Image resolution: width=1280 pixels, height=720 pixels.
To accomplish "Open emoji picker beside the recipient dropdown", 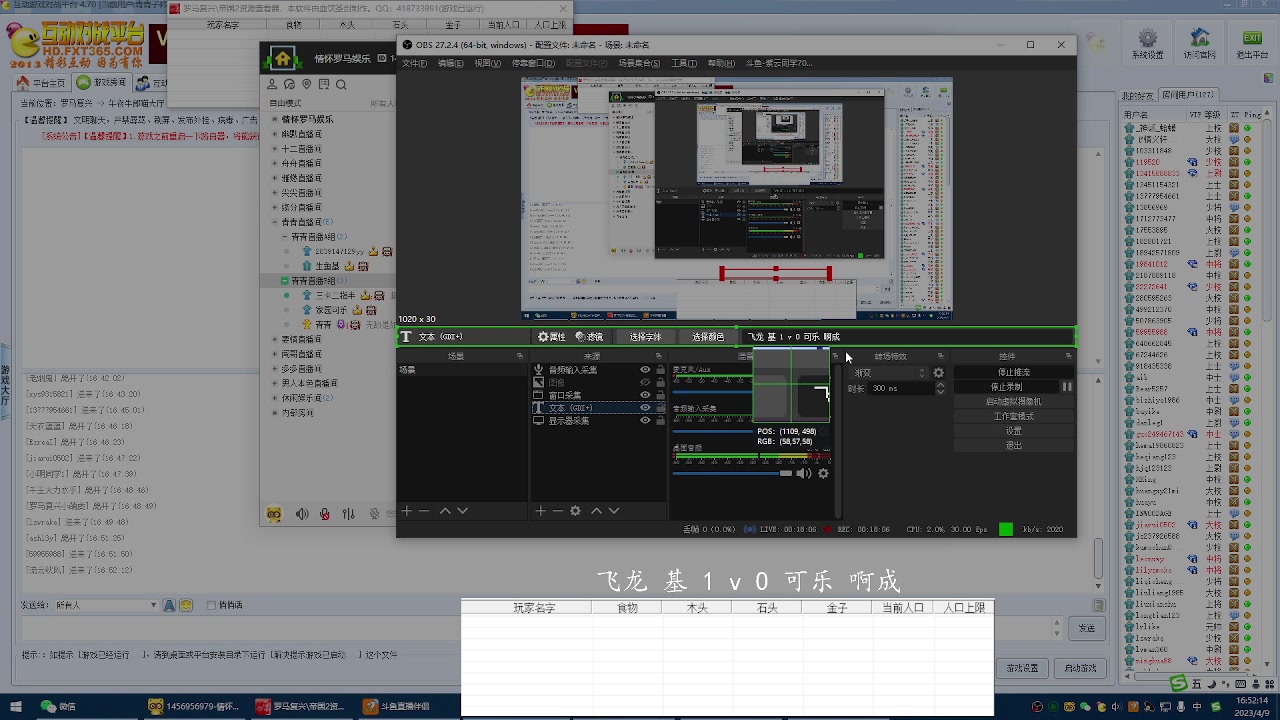I will click(185, 605).
